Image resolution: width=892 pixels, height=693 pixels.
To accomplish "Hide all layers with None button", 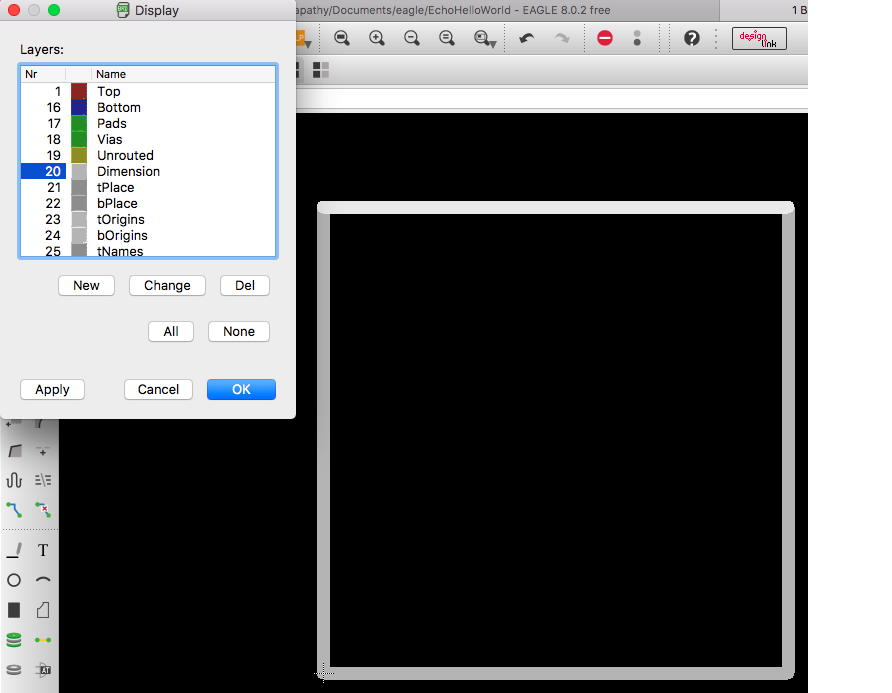I will point(239,332).
